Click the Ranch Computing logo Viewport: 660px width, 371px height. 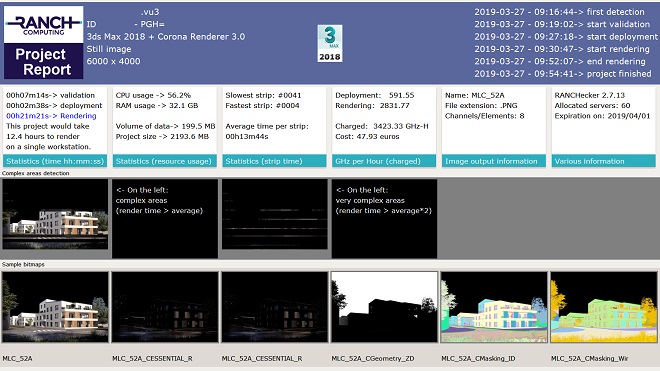(x=43, y=24)
